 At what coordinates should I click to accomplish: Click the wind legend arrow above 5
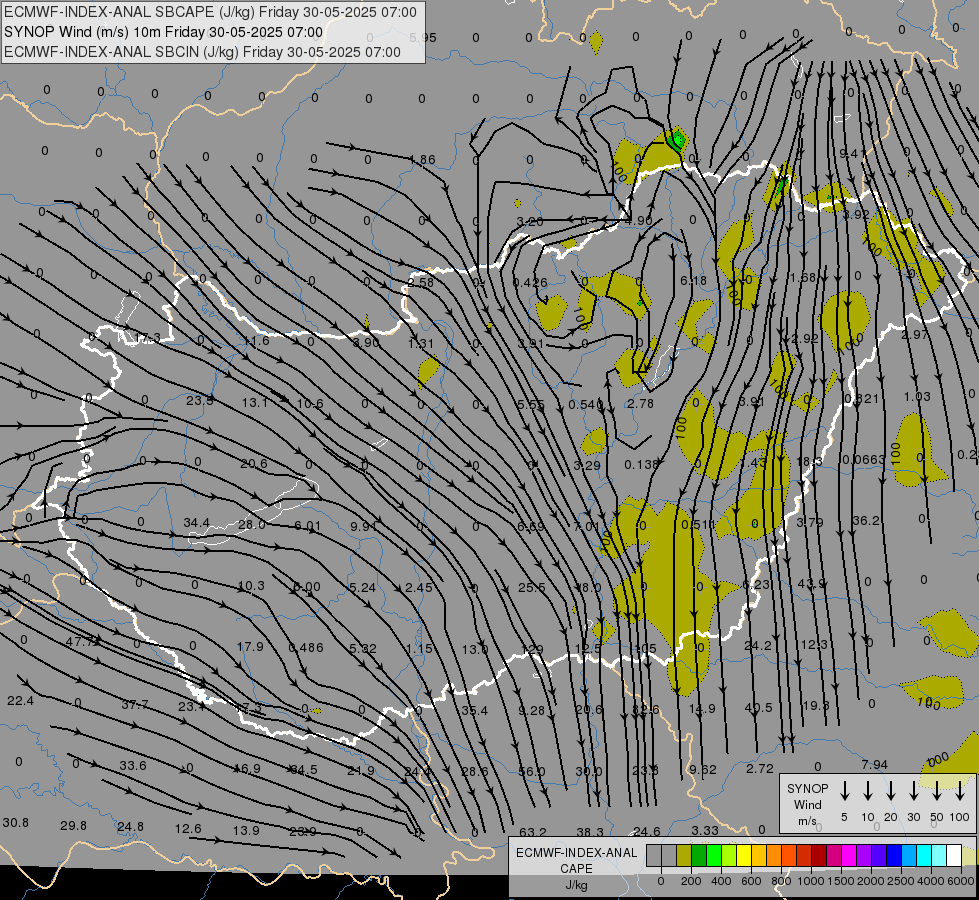(x=845, y=791)
